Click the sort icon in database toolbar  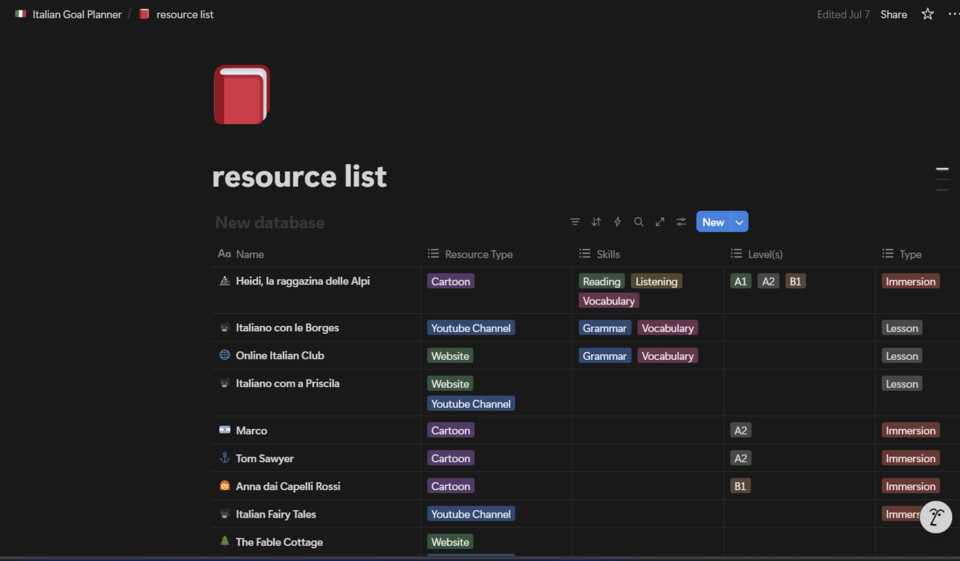tap(596, 222)
